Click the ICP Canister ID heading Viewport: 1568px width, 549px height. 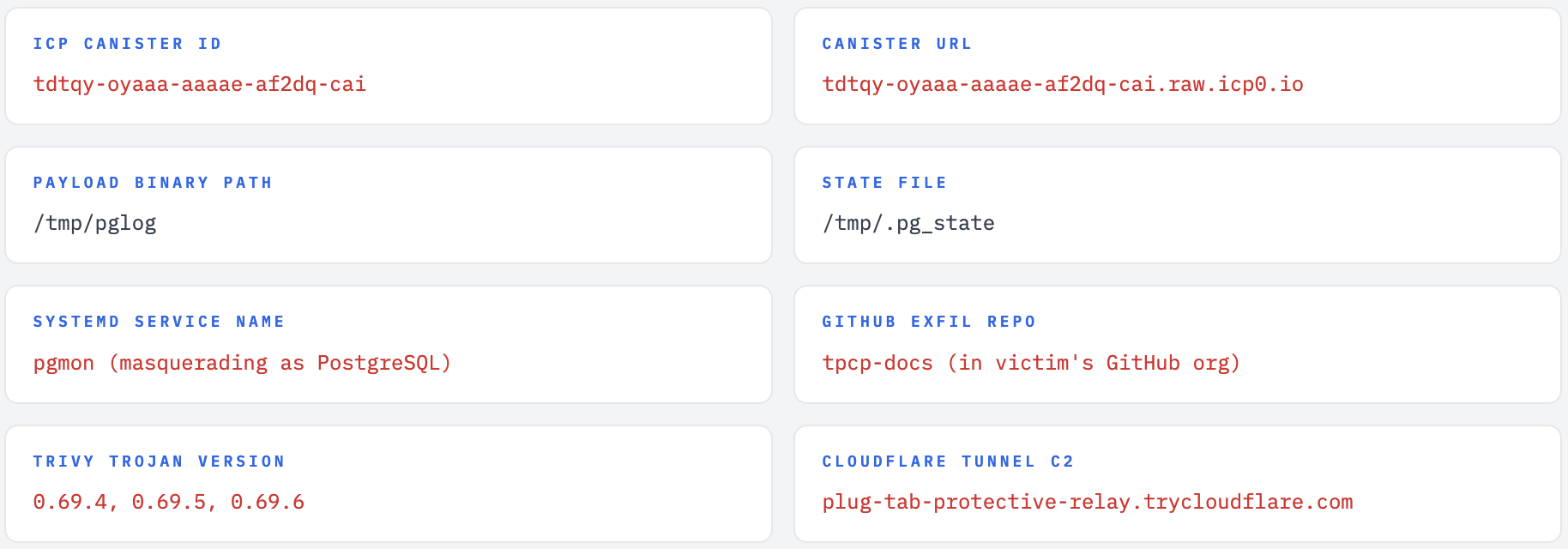click(127, 44)
